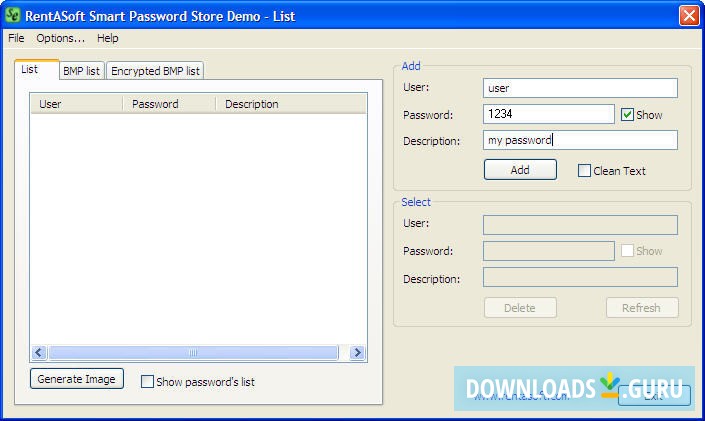Click the horizontal scrollbar thumb

pyautogui.click(x=193, y=353)
